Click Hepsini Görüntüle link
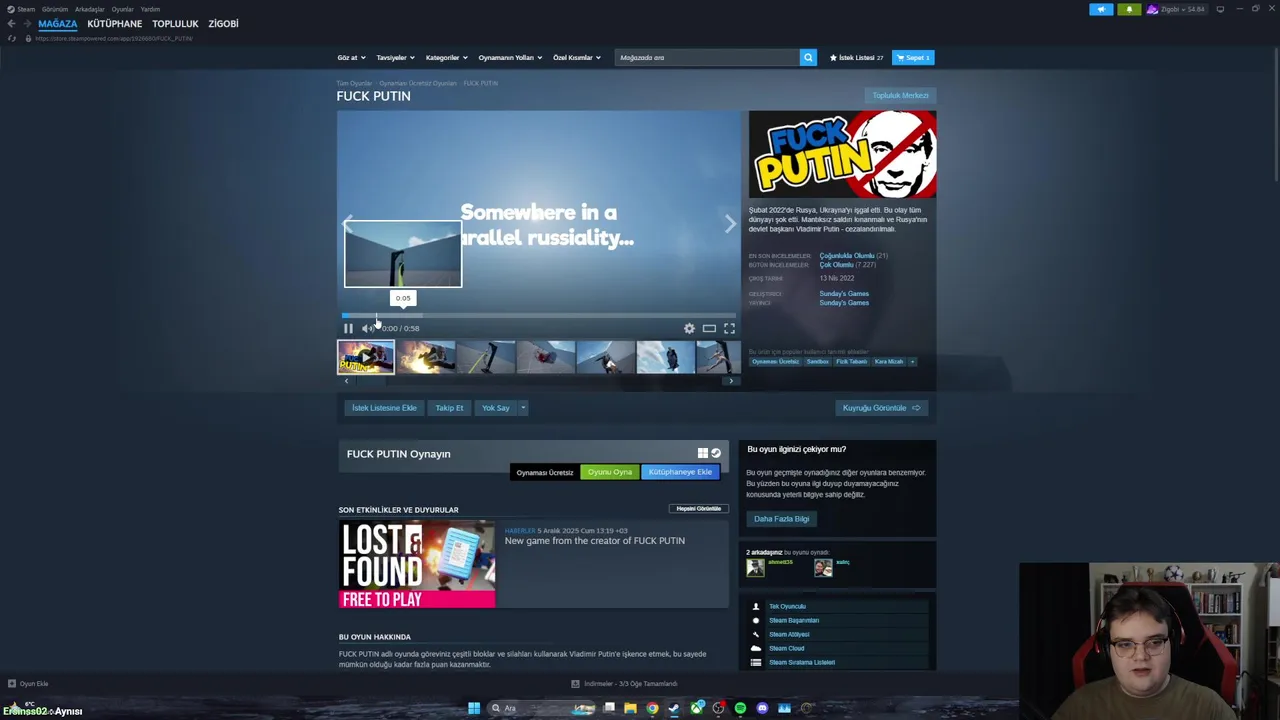The height and width of the screenshot is (720, 1280). coord(698,508)
